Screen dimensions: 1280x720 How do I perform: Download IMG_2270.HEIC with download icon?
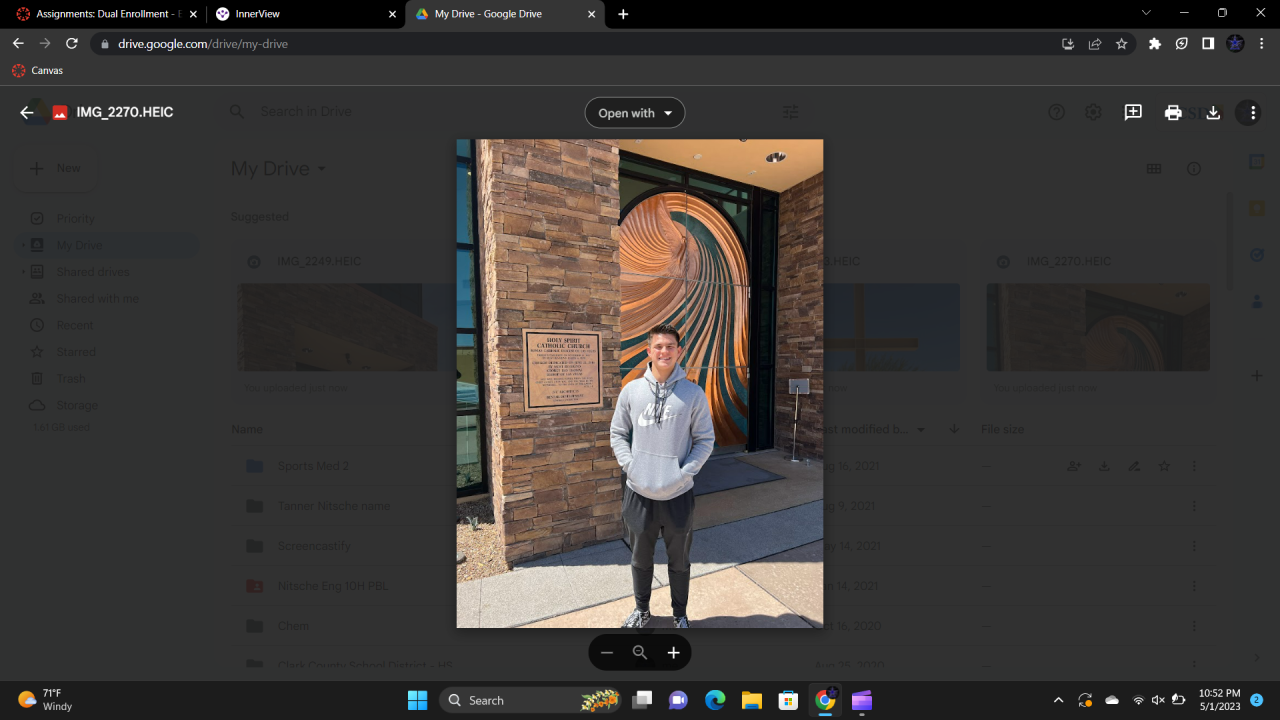tap(1213, 113)
